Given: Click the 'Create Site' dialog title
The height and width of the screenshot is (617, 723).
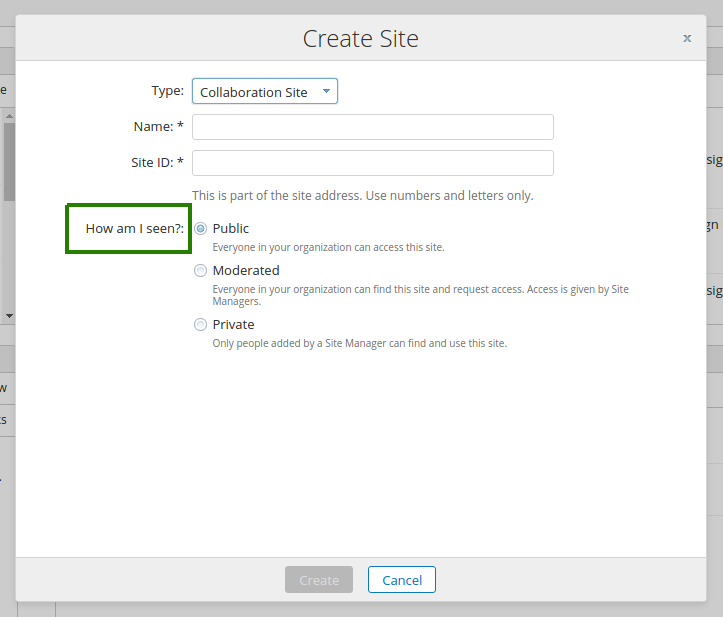Looking at the screenshot, I should (x=360, y=39).
